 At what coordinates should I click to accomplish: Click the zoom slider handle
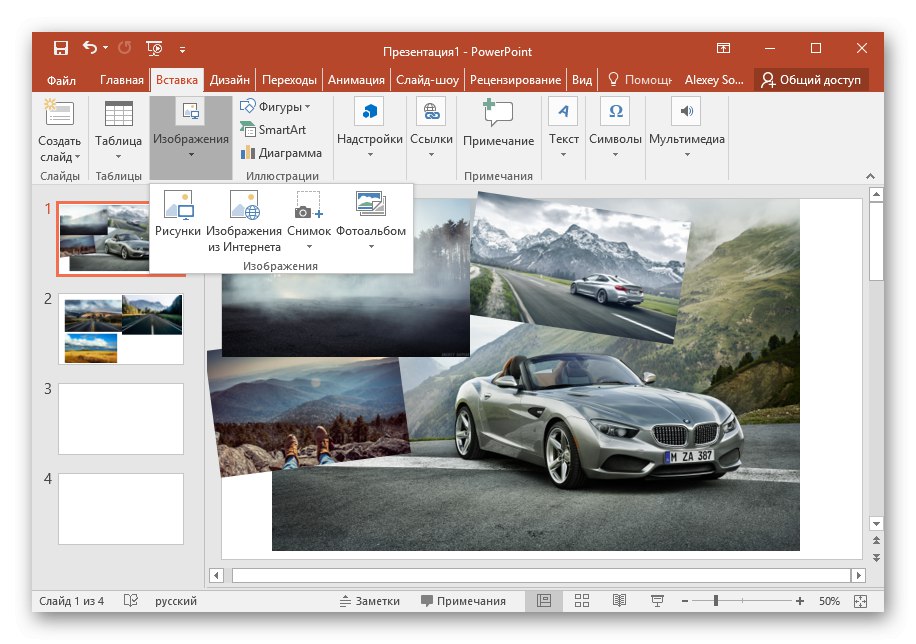coord(717,601)
